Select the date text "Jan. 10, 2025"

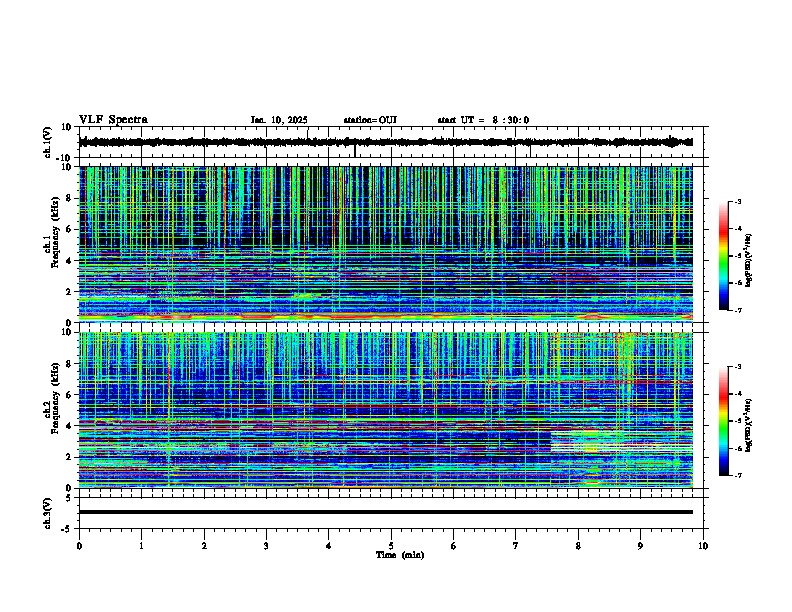279,120
